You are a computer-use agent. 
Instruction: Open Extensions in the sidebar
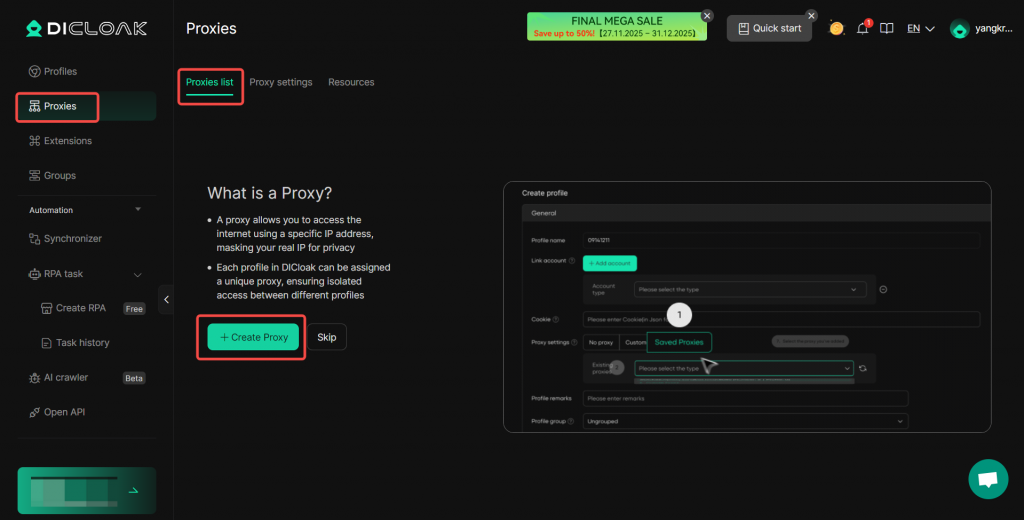[x=67, y=141]
